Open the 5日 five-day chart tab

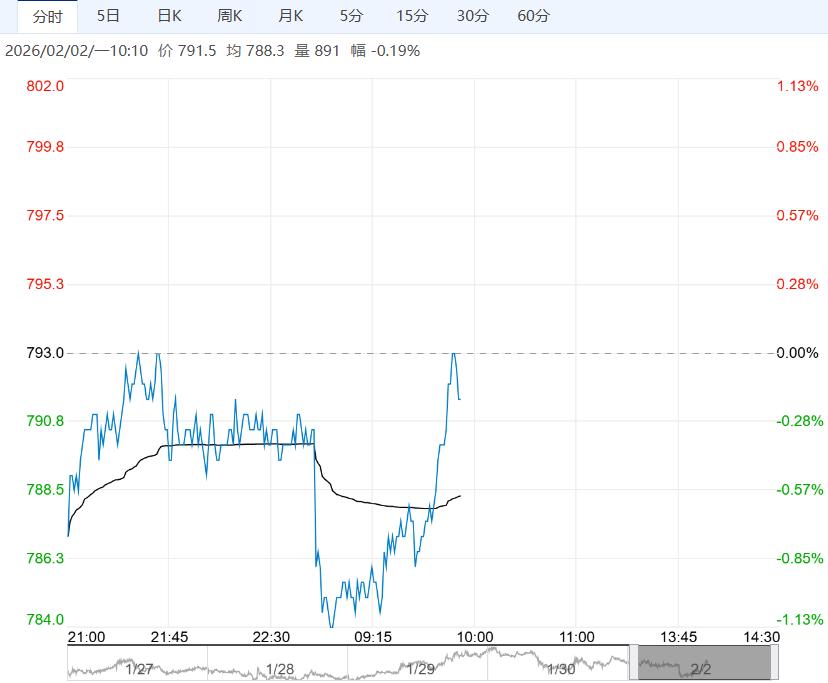108,17
